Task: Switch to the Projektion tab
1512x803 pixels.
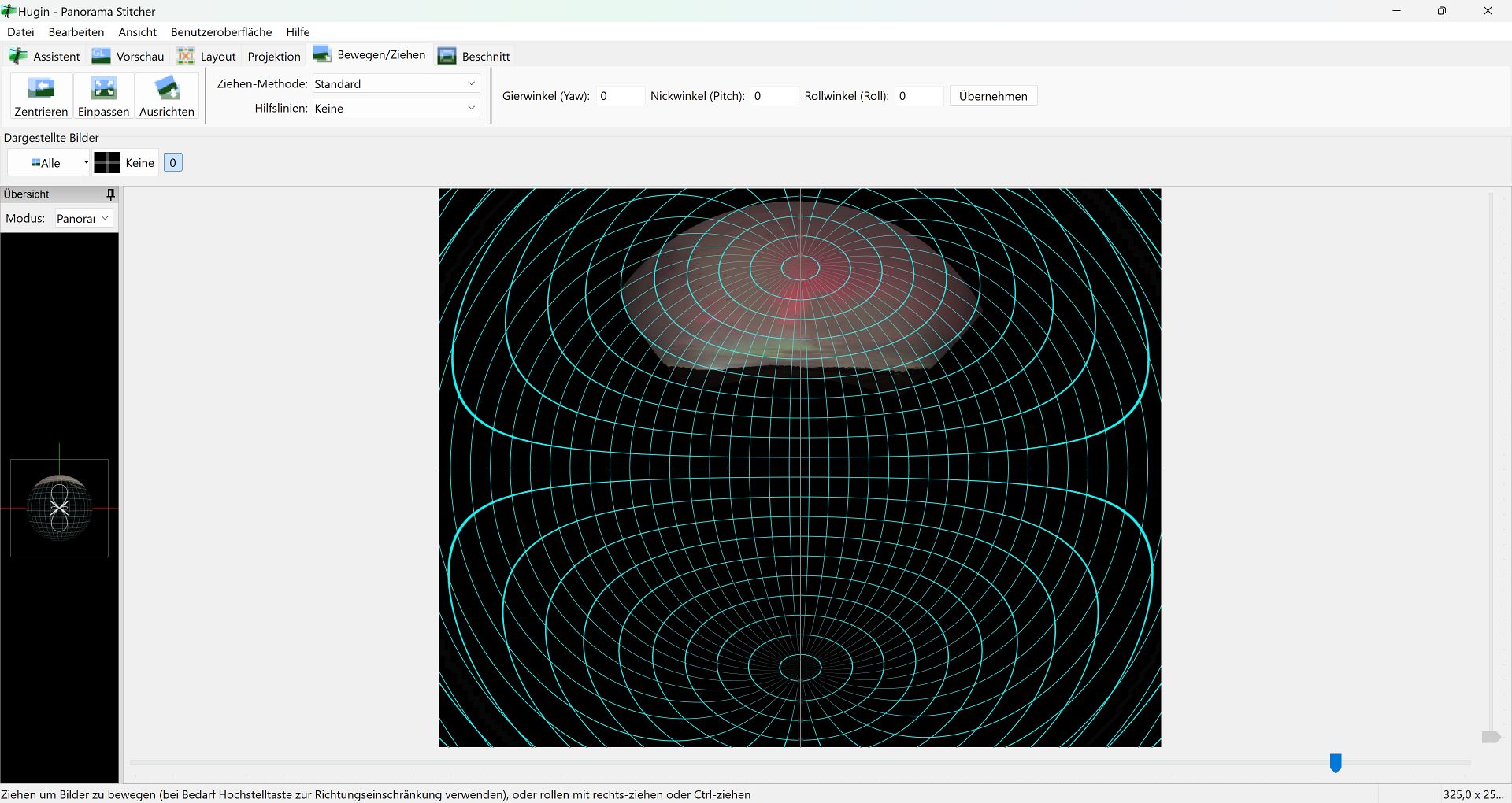Action: (x=274, y=57)
